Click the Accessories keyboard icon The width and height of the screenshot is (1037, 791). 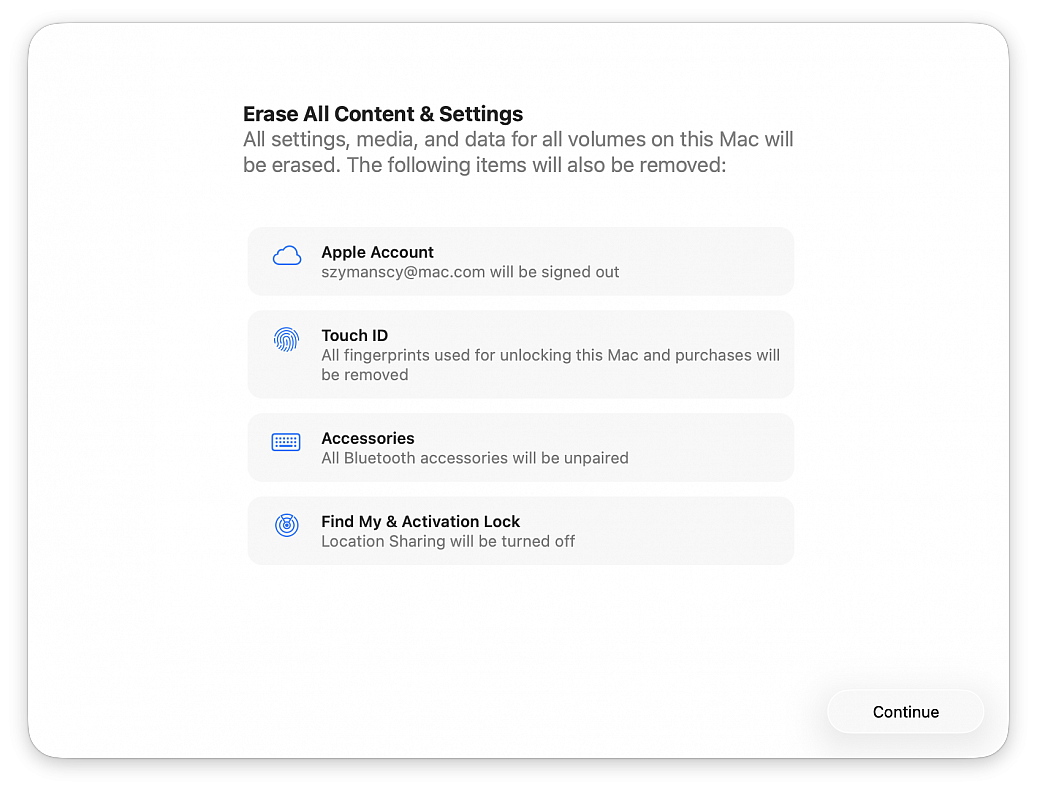click(x=286, y=442)
